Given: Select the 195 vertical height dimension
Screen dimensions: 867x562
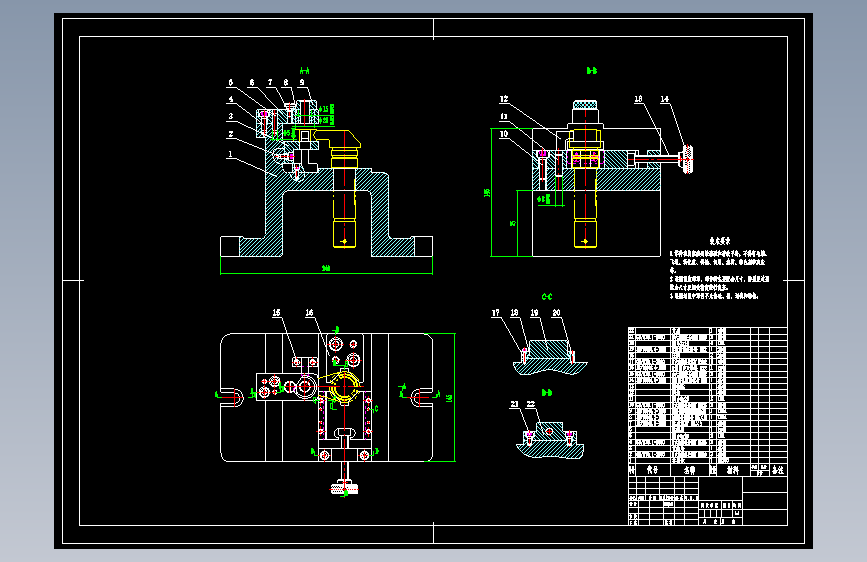Looking at the screenshot, I should point(487,192).
